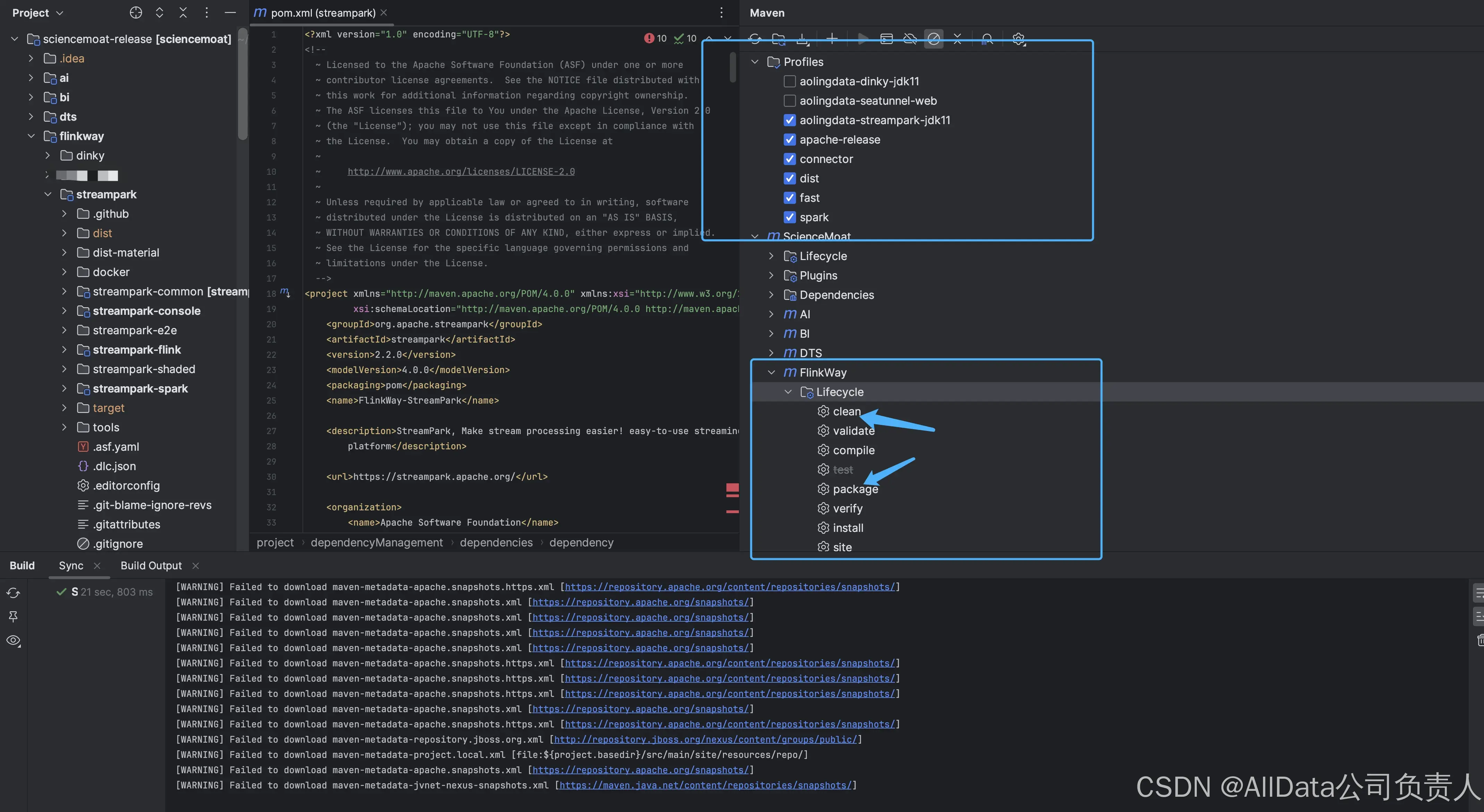
Task: Open maven.java.net snapshots link in log
Action: point(705,785)
